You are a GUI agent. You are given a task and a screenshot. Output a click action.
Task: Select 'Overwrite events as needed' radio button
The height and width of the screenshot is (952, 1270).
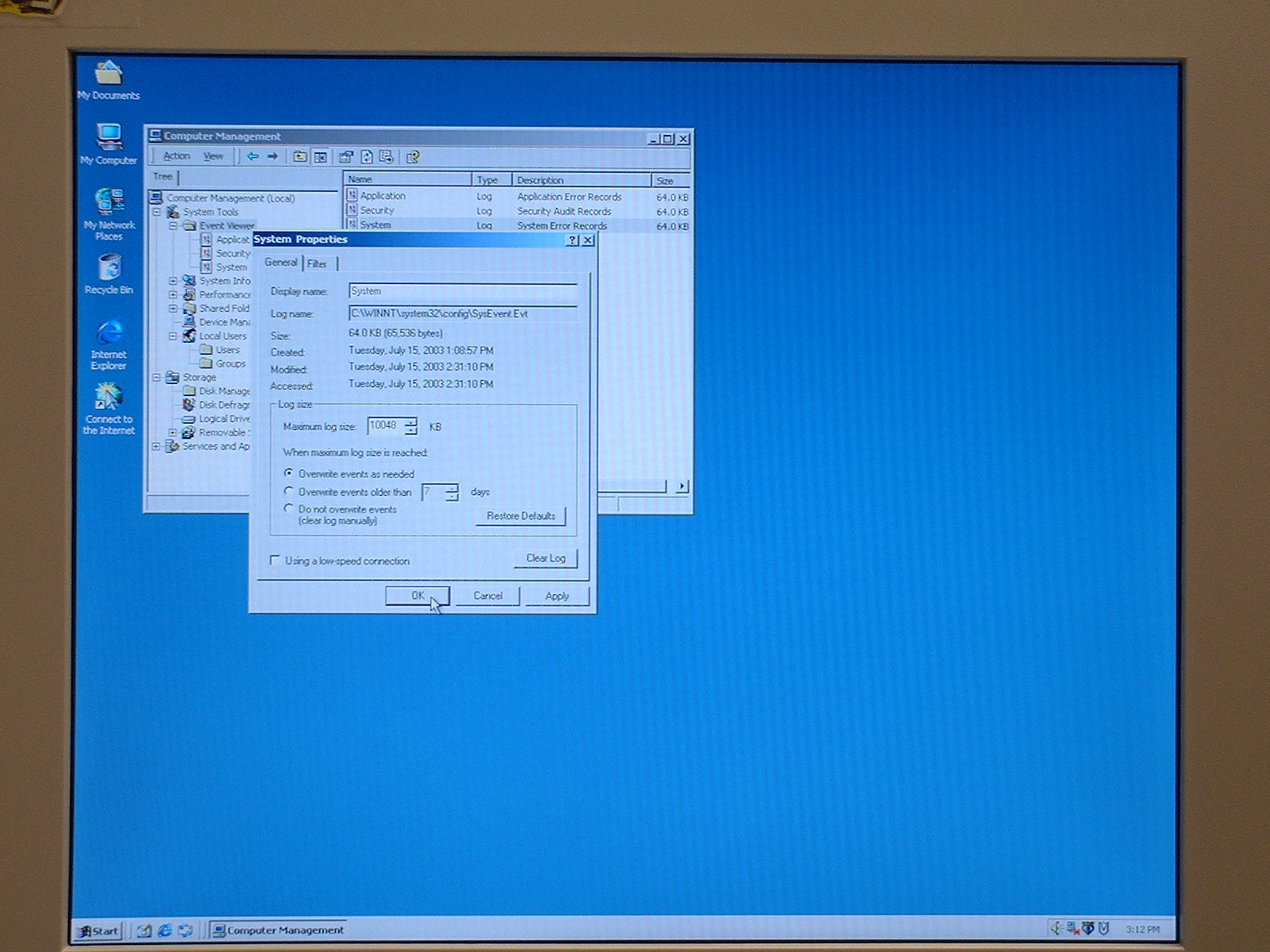click(289, 473)
